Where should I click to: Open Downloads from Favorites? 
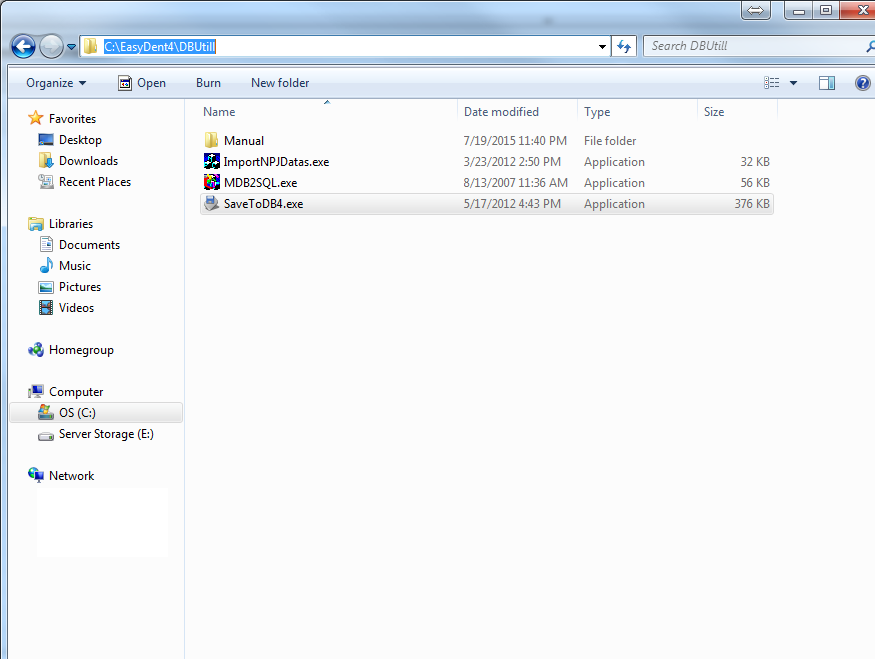[89, 161]
